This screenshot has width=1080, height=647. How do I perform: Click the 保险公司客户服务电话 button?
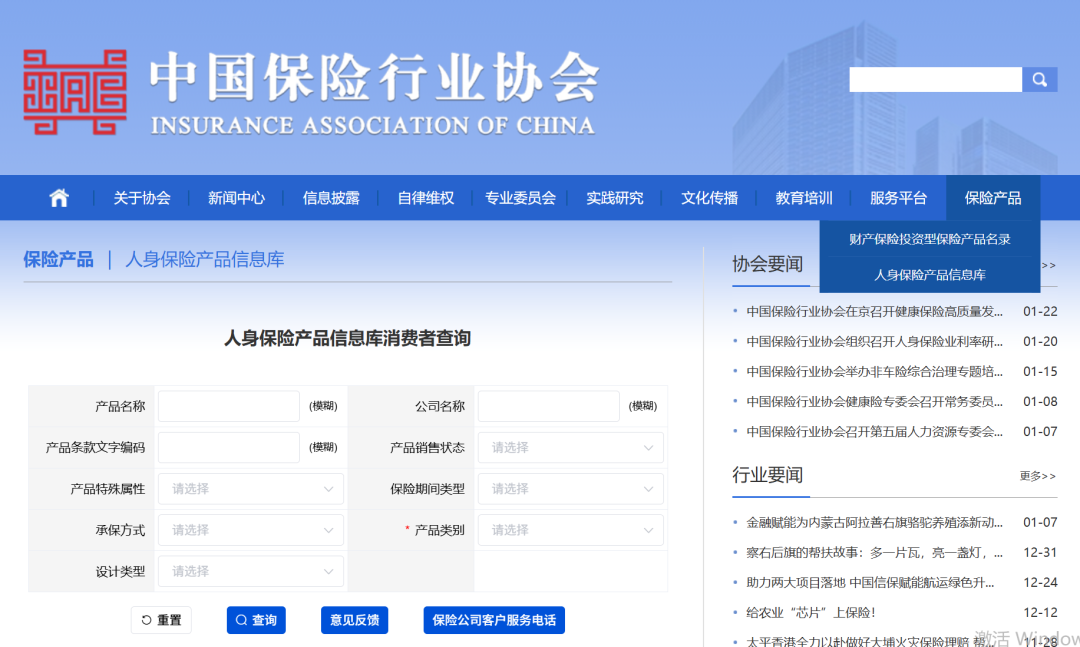pyautogui.click(x=494, y=620)
